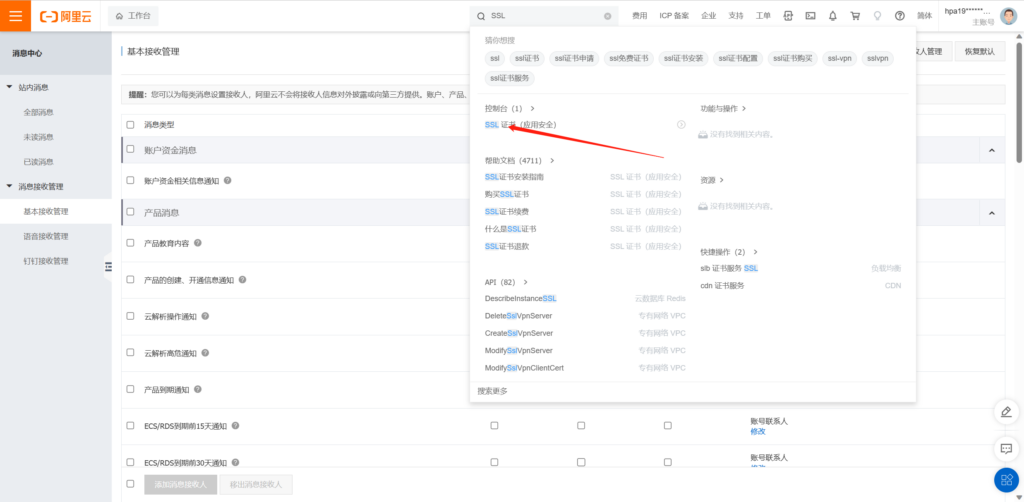This screenshot has width=1024, height=502.
Task: Open the orange hamburger navigation menu
Action: 15,16
